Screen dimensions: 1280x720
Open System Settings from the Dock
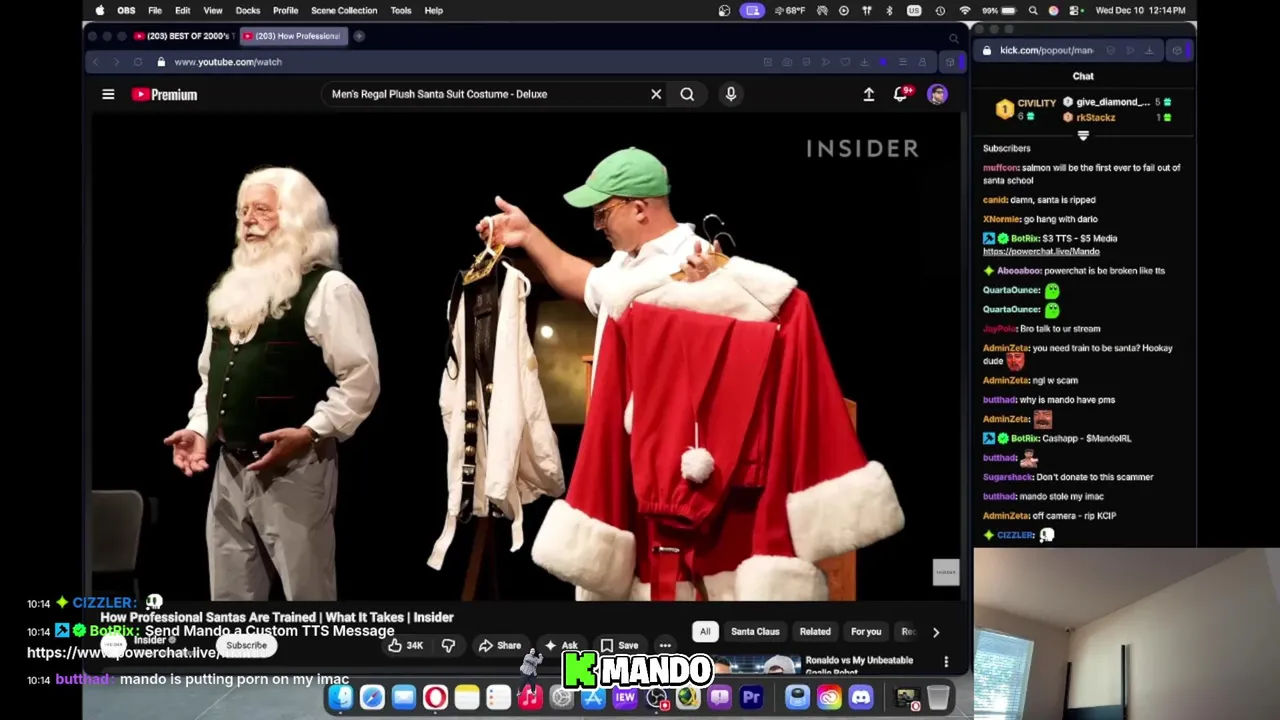562,697
